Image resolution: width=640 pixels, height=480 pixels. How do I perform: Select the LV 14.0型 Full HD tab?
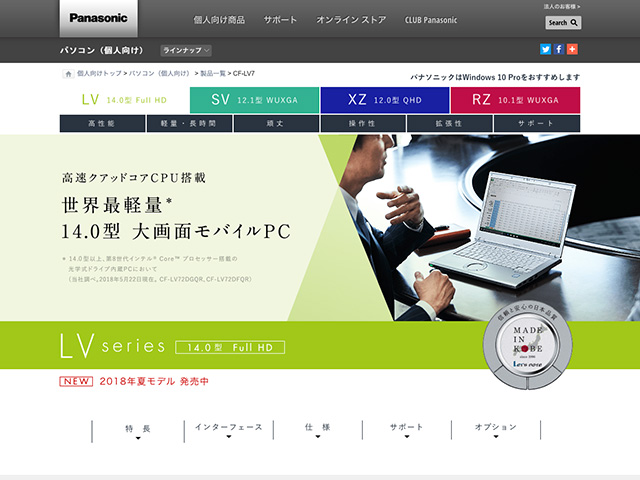124,100
